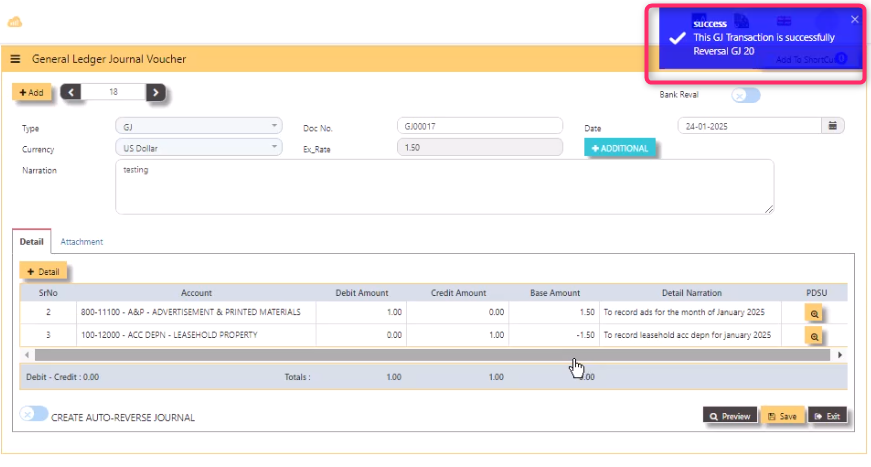
Task: Go to the next voucher record arrow
Action: [x=155, y=92]
